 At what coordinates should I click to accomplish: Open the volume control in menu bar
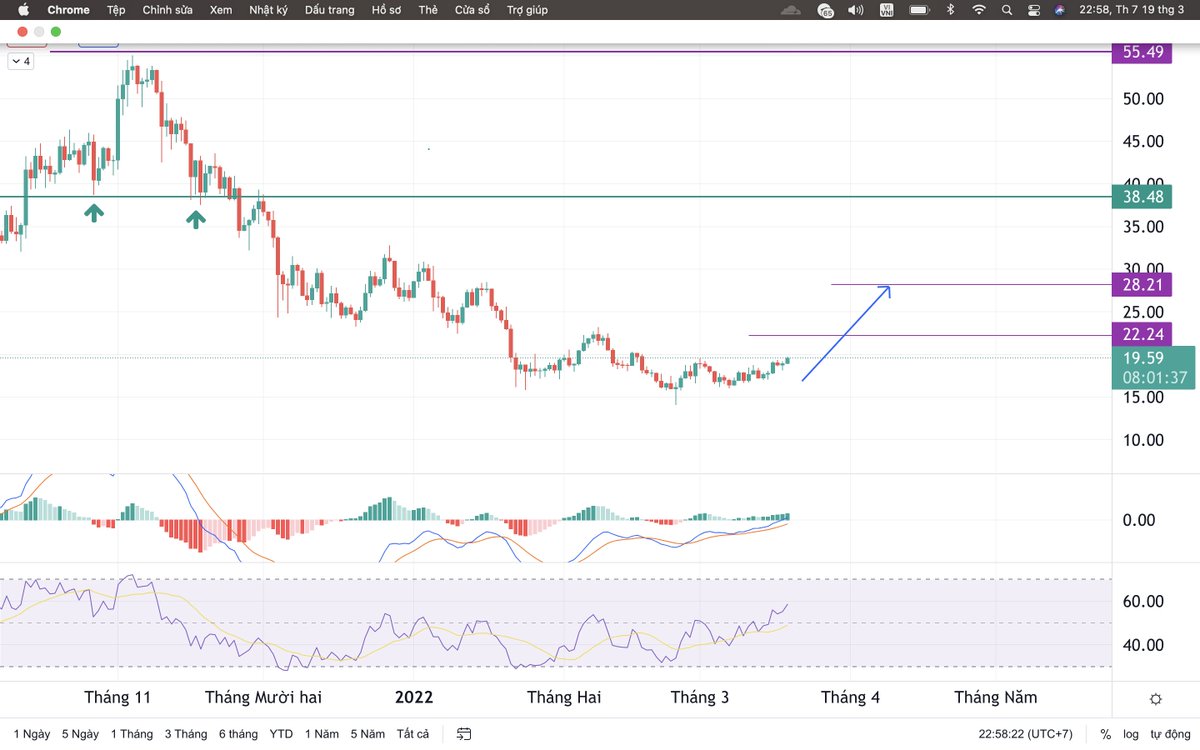coord(857,10)
